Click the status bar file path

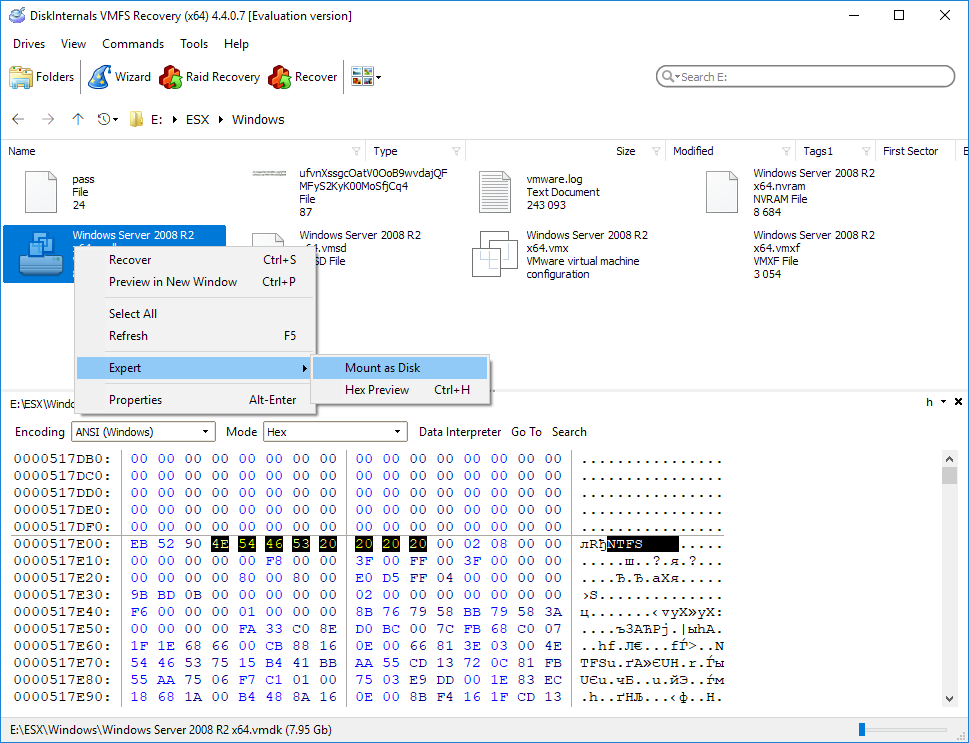pos(171,729)
